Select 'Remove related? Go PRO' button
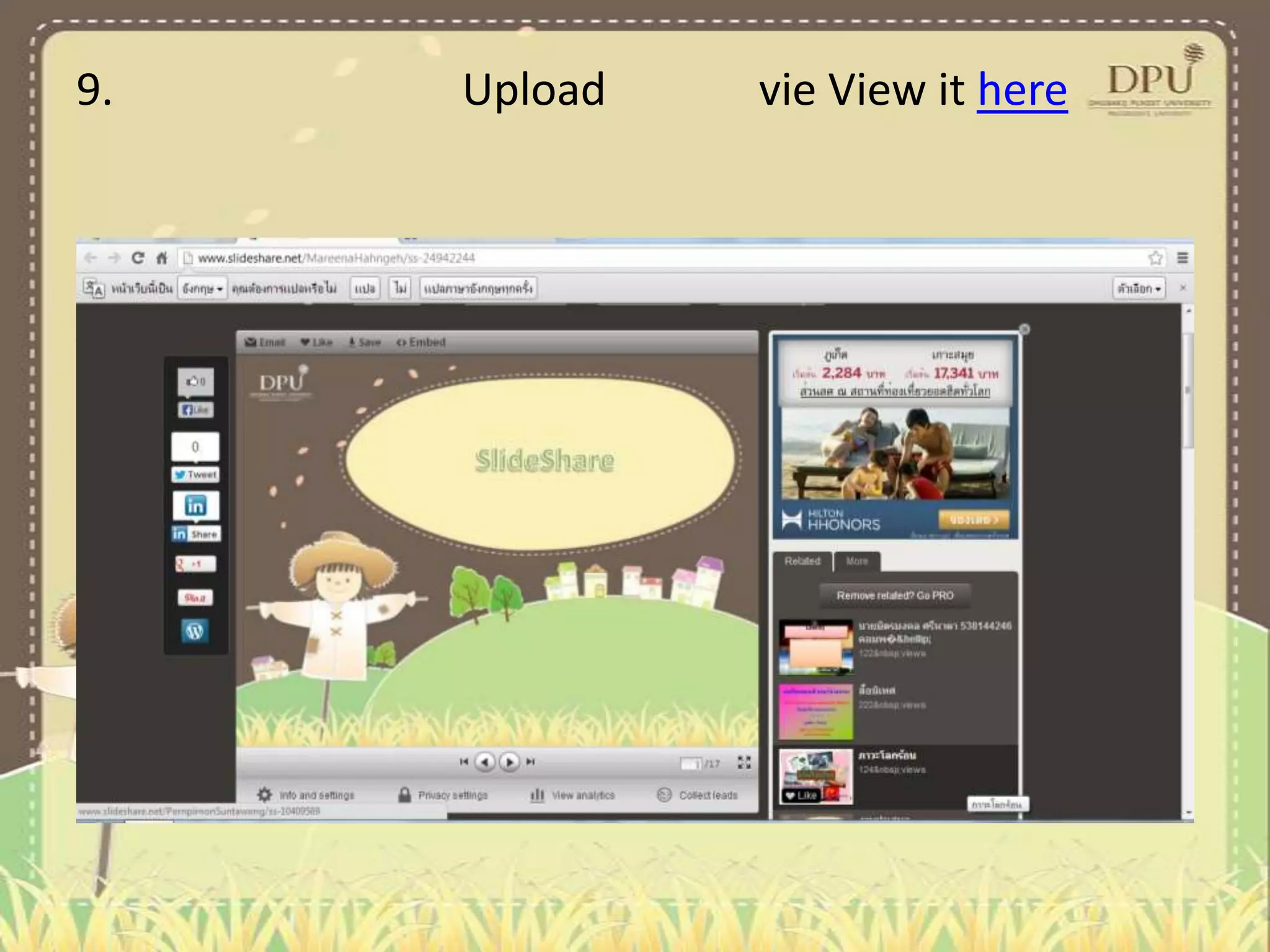Image resolution: width=1270 pixels, height=952 pixels. coord(895,596)
